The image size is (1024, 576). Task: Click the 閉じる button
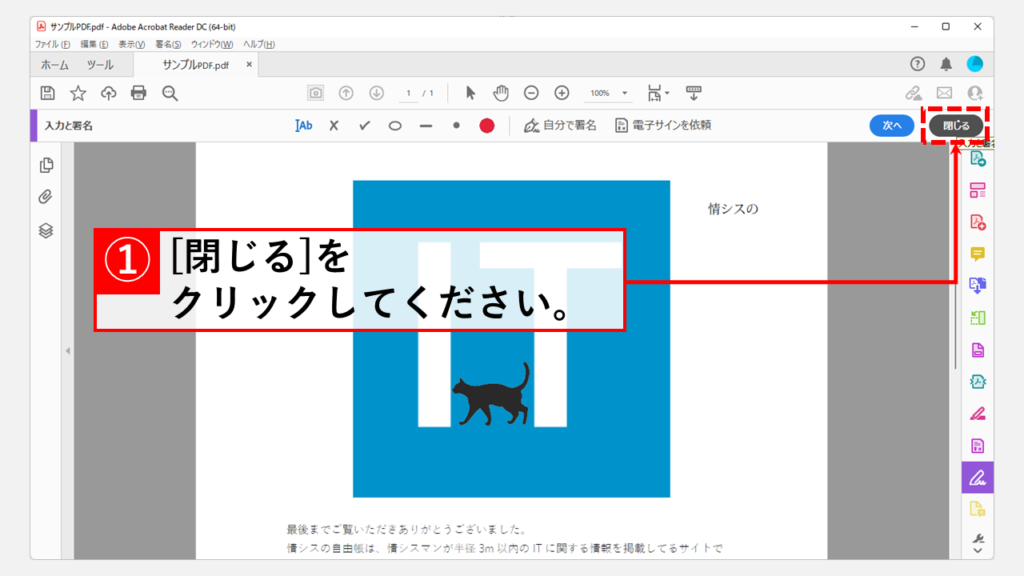pos(956,125)
